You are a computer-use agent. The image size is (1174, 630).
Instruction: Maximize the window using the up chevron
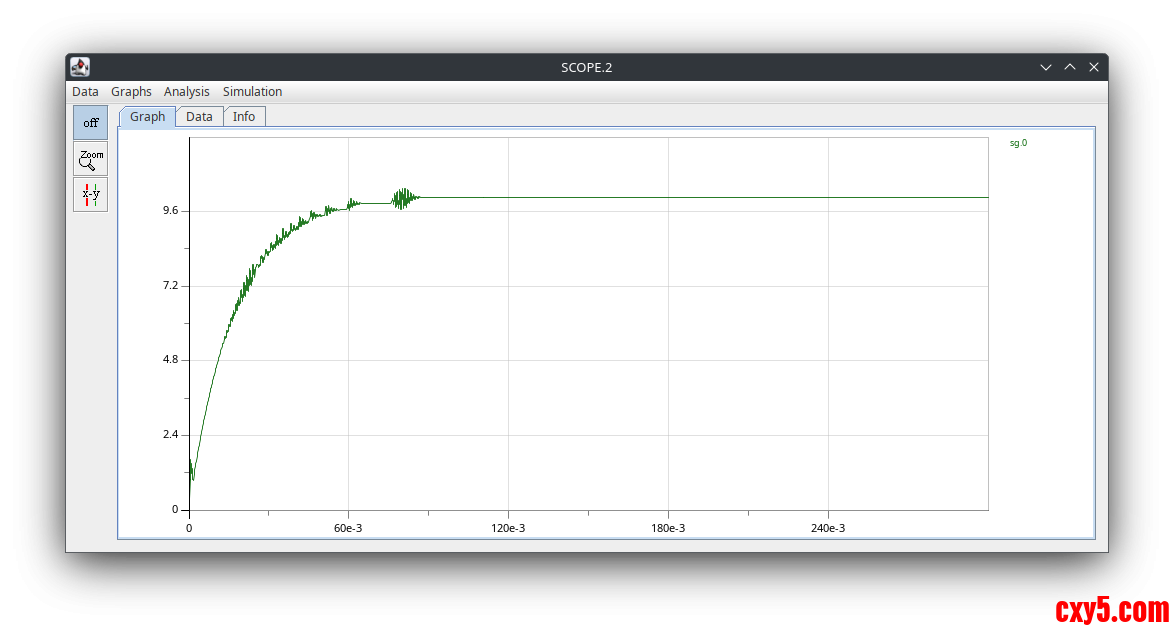point(1070,67)
